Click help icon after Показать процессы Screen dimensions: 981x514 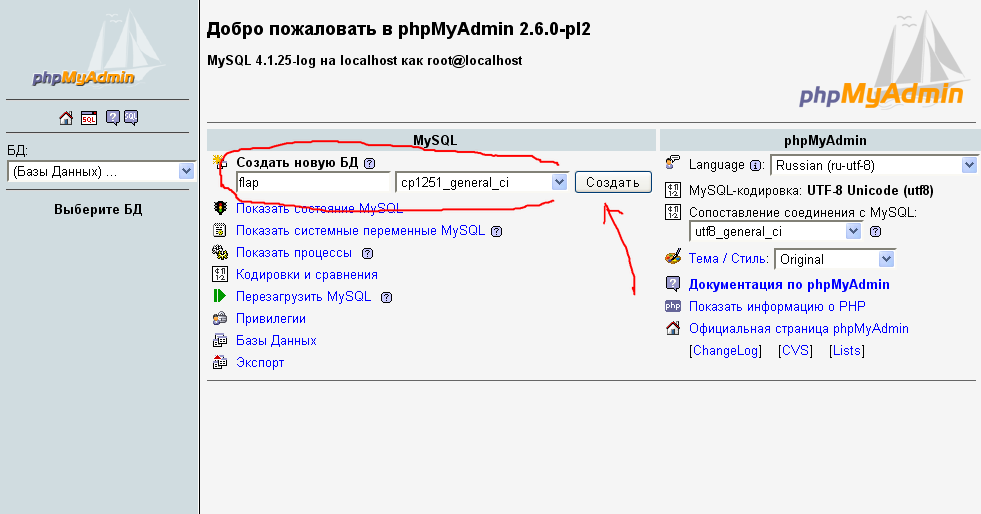[368, 253]
